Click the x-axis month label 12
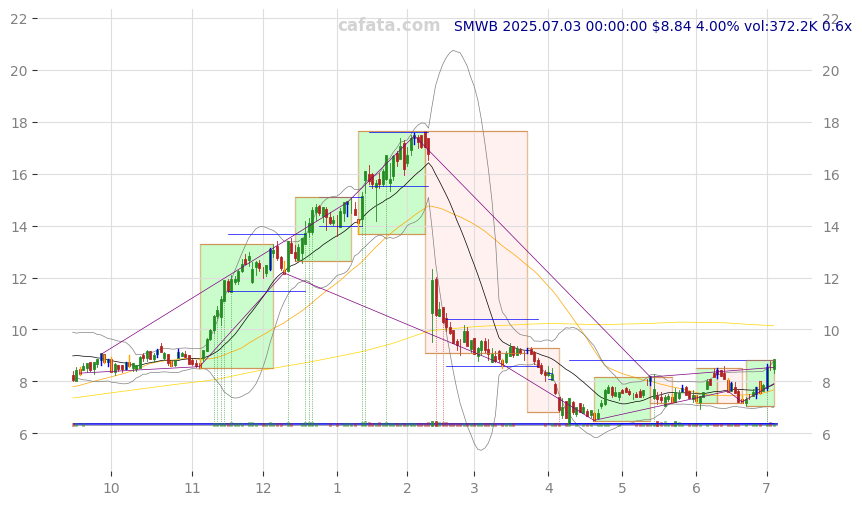Screen dimensions: 862x505 tap(263, 489)
